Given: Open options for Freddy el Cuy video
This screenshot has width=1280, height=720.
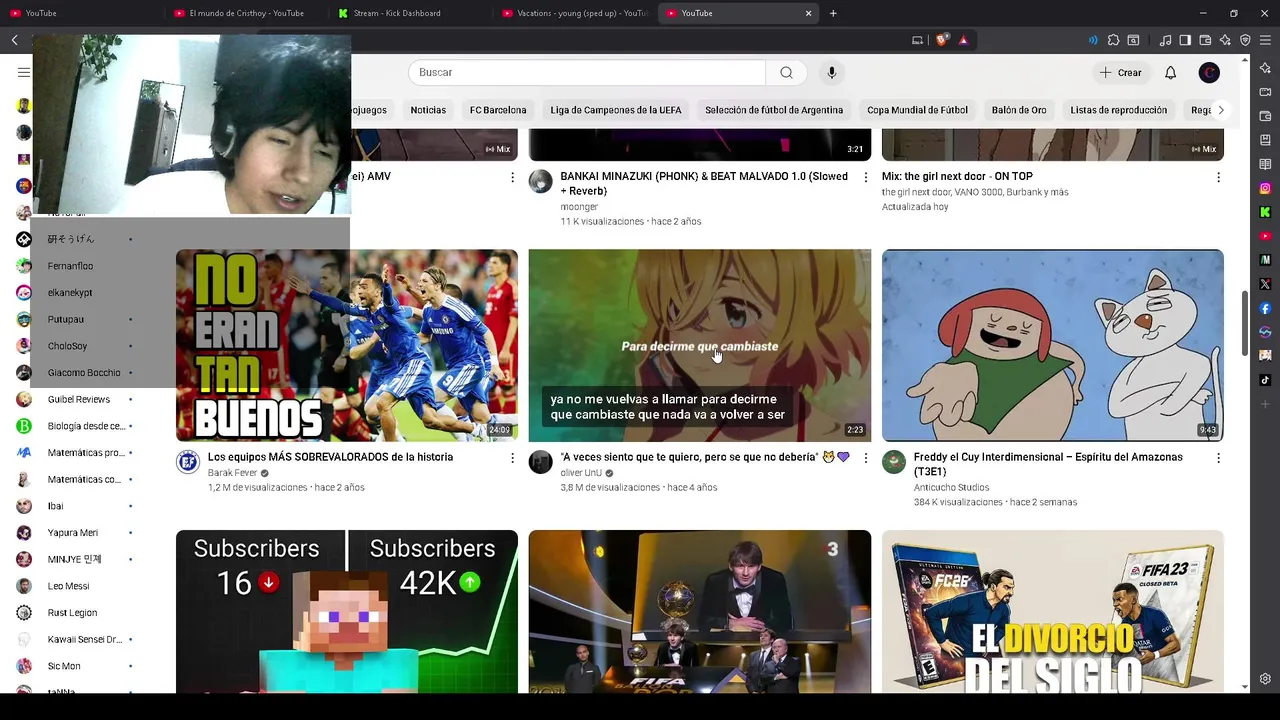Looking at the screenshot, I should tap(1218, 458).
